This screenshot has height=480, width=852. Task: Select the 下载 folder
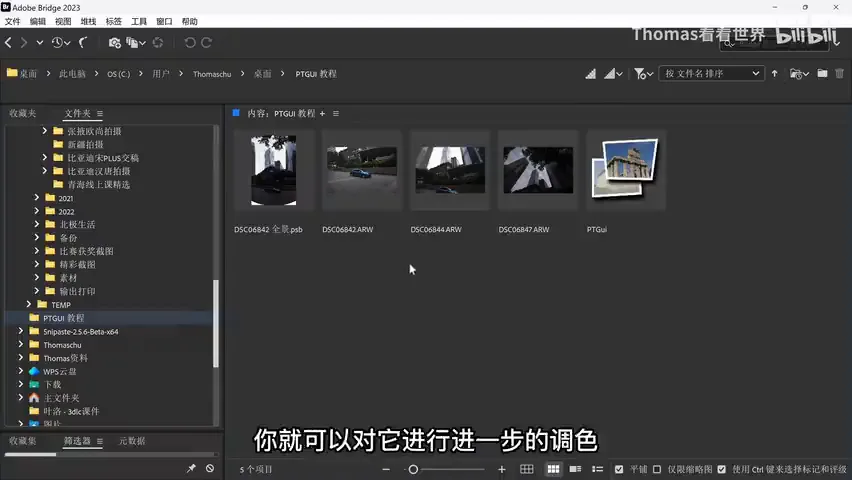[x=52, y=384]
